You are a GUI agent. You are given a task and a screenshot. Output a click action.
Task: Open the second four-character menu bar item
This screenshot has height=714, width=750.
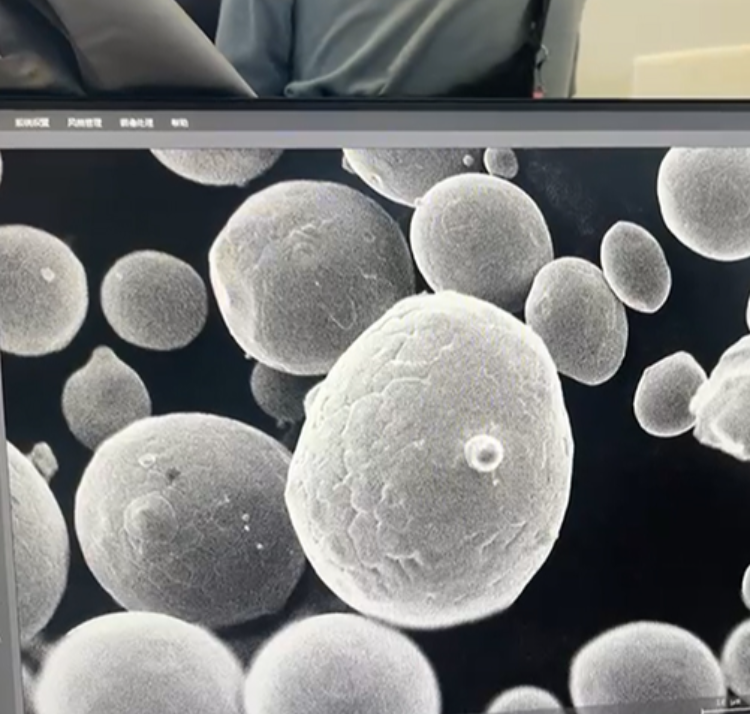[x=85, y=123]
